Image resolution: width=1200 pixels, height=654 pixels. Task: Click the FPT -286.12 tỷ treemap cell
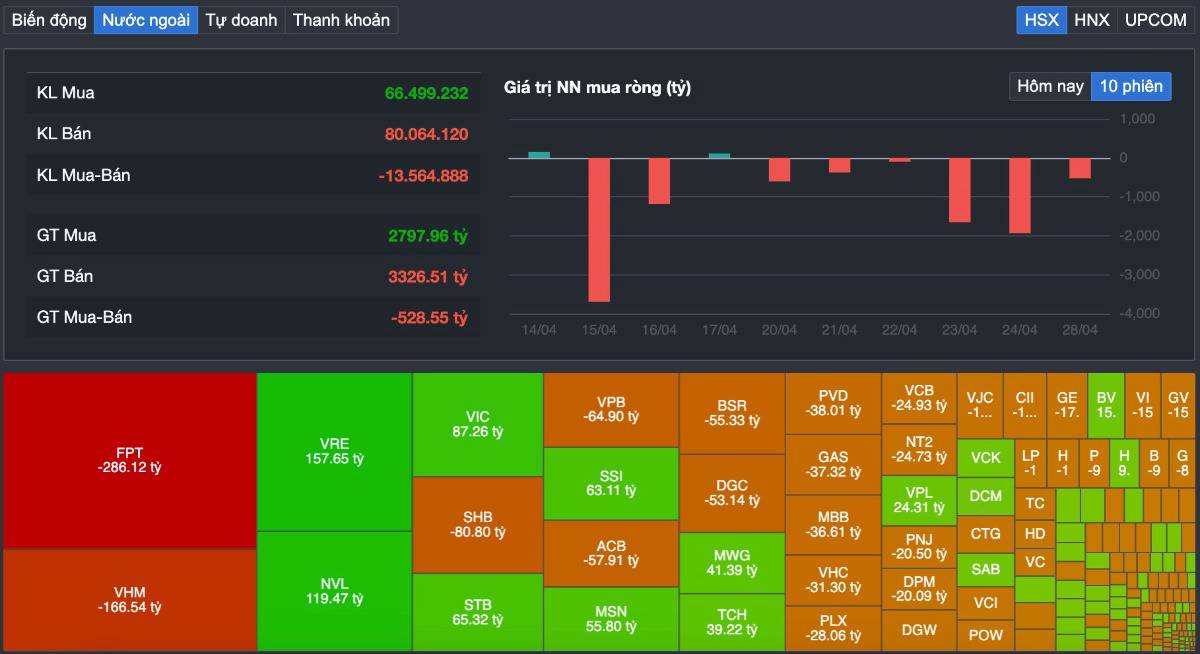point(129,460)
